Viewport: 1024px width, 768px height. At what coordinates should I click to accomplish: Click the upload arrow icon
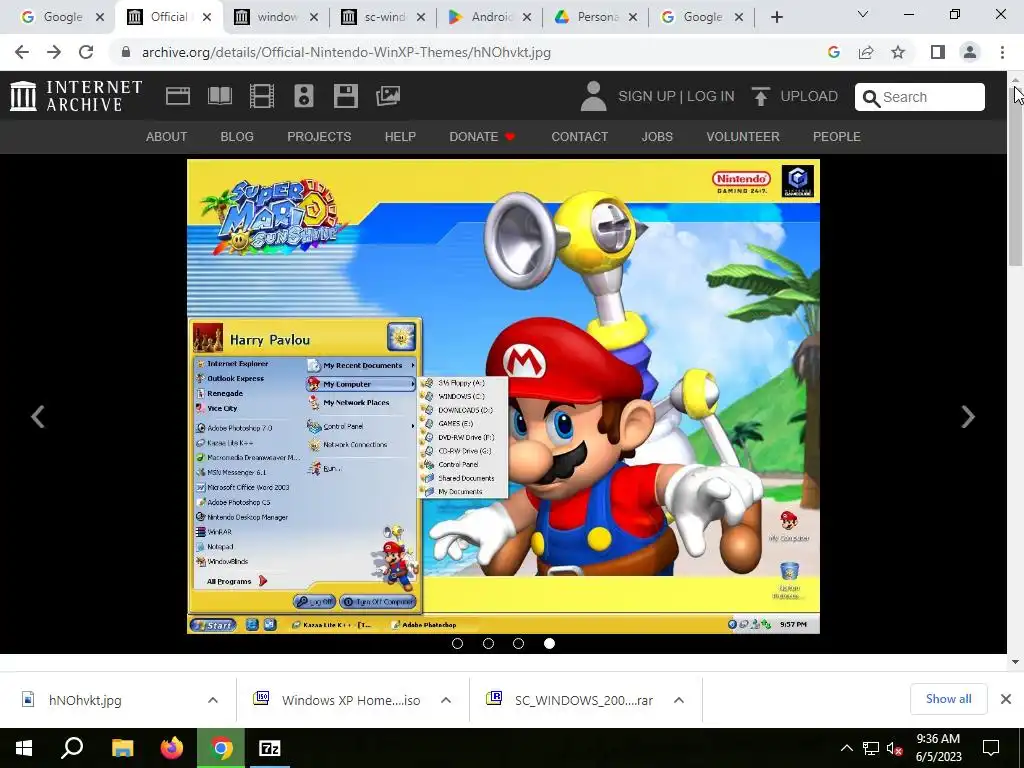point(760,96)
